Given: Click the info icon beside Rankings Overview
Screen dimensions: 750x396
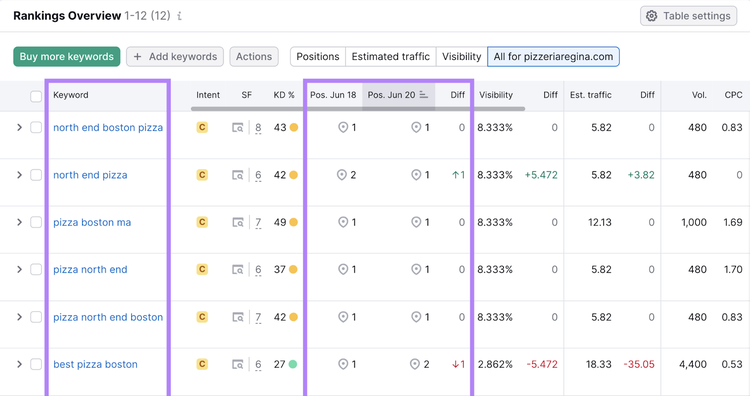Looking at the screenshot, I should tap(179, 16).
